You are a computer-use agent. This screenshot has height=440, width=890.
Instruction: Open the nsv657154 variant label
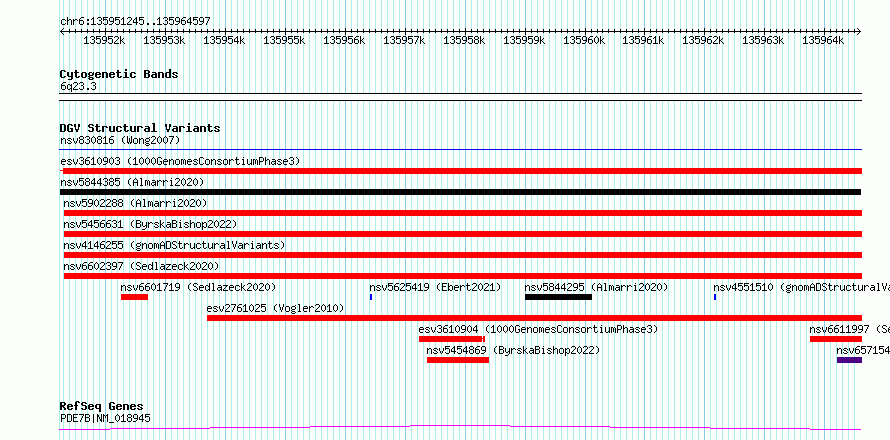[x=863, y=350]
